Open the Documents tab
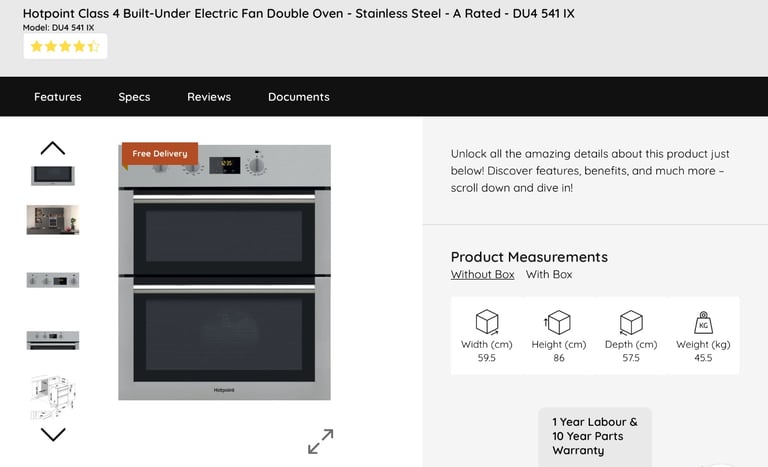768x467 pixels. 299,97
